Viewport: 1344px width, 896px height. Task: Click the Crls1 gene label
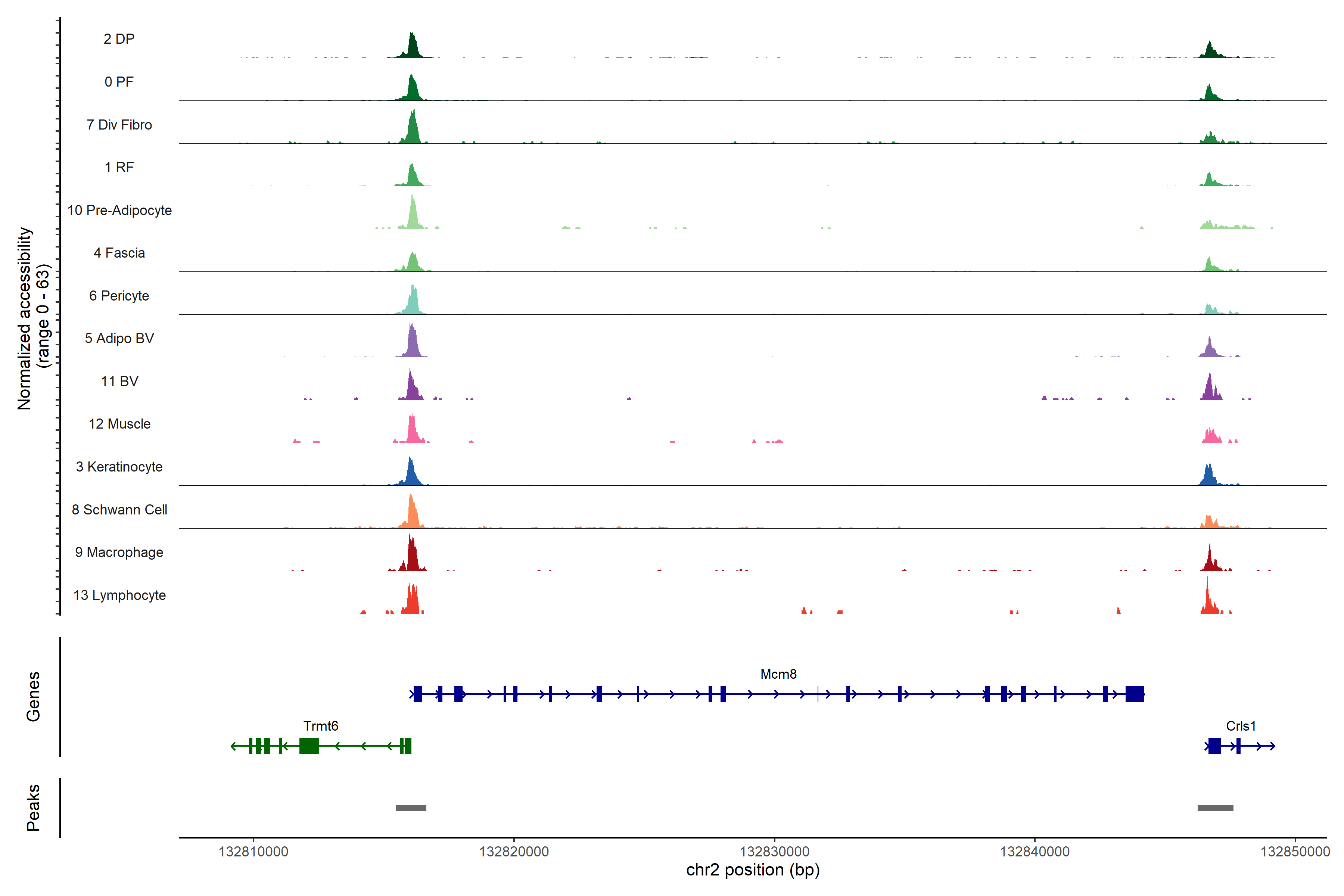(x=1241, y=726)
